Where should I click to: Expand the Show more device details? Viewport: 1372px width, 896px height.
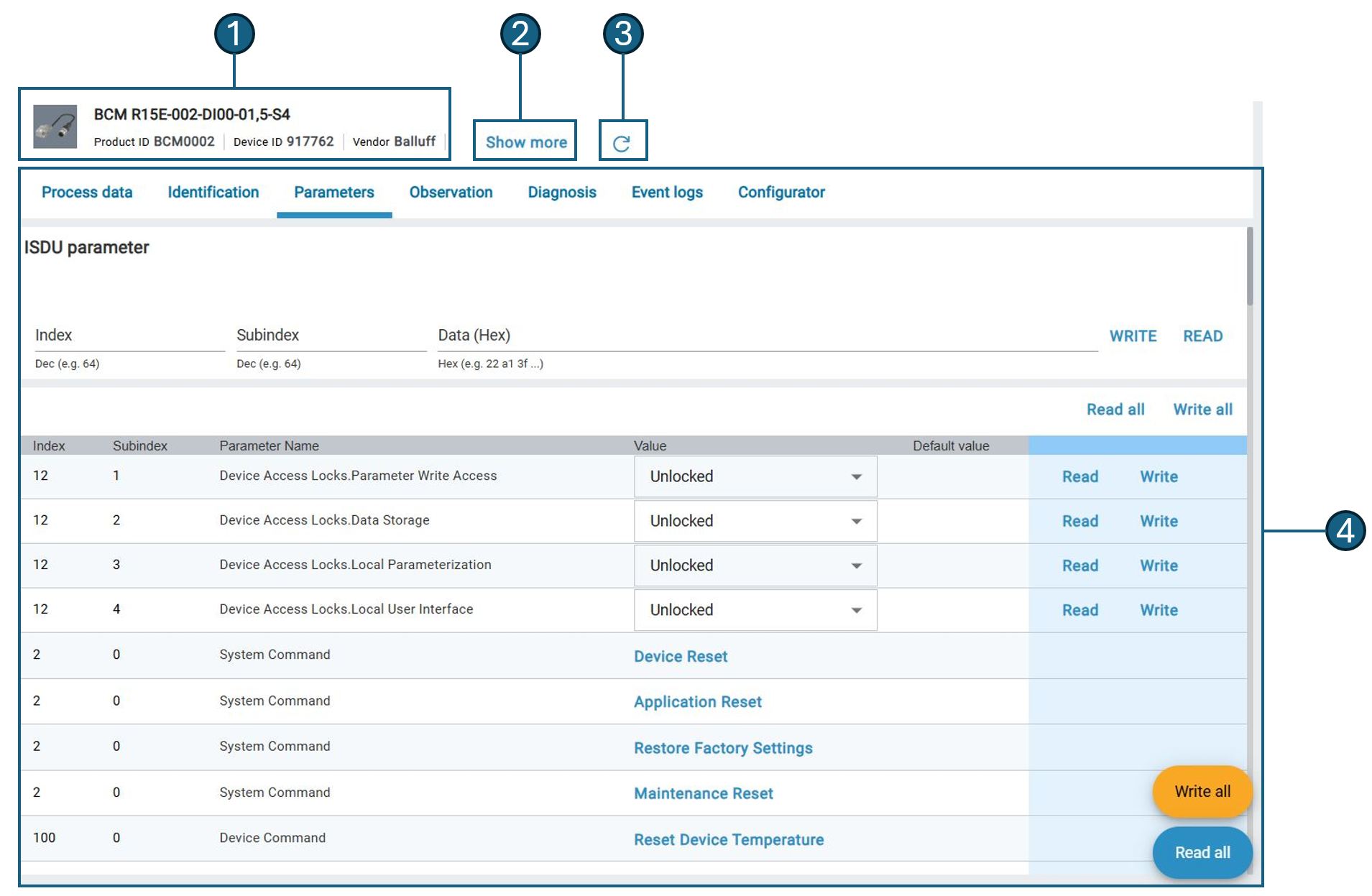coord(525,142)
